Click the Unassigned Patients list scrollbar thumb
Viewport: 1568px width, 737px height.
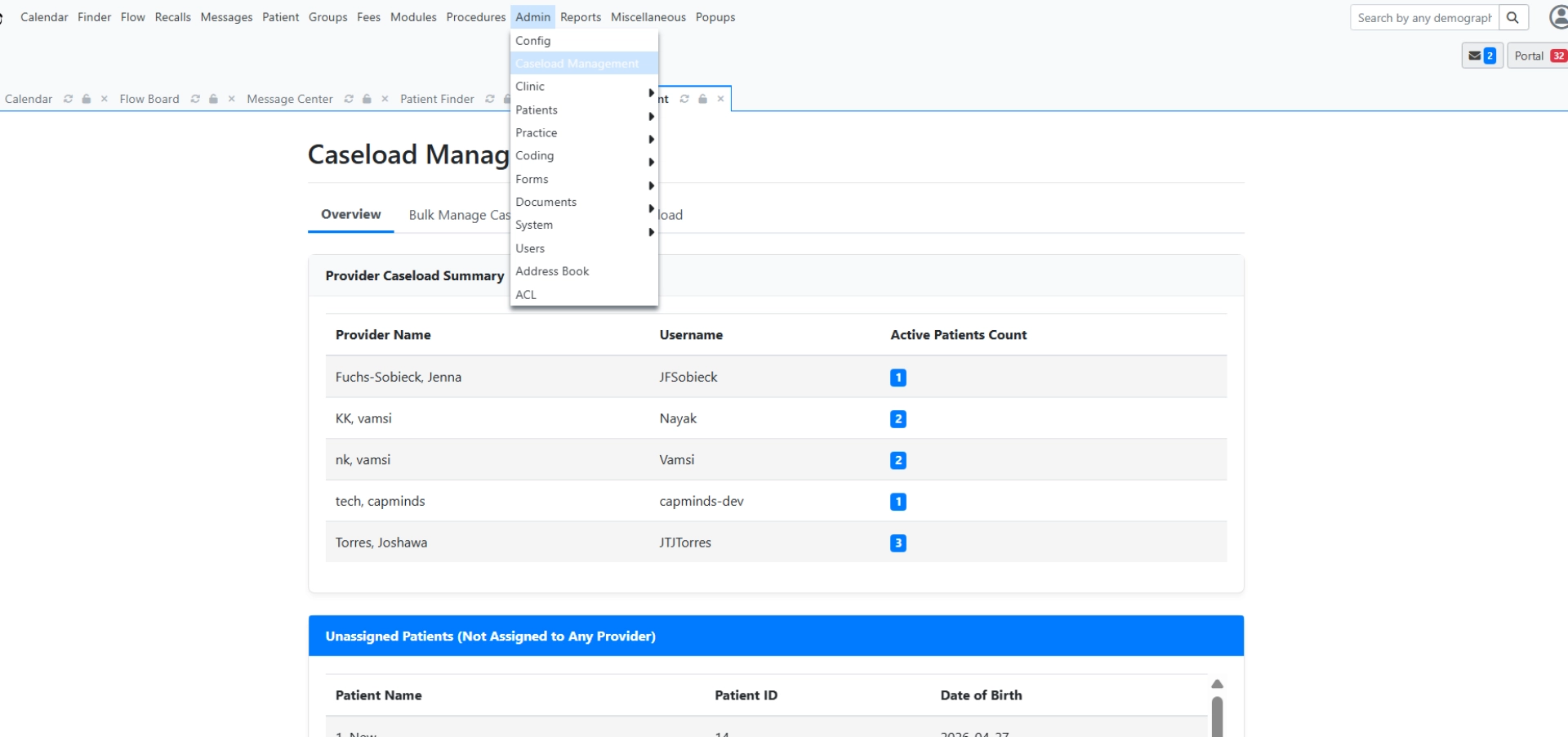click(x=1217, y=717)
